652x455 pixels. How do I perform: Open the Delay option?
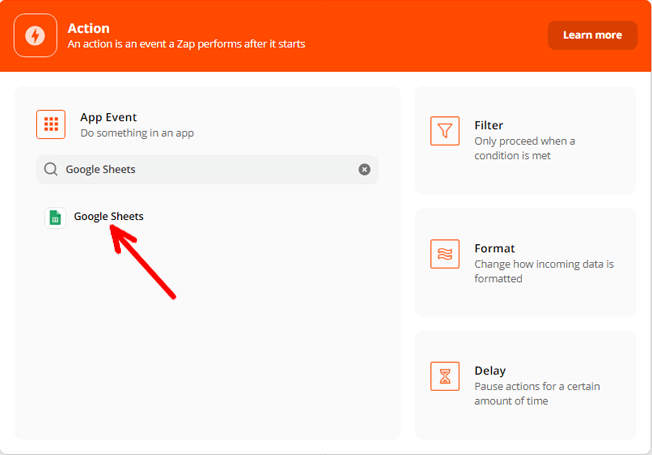(525, 385)
